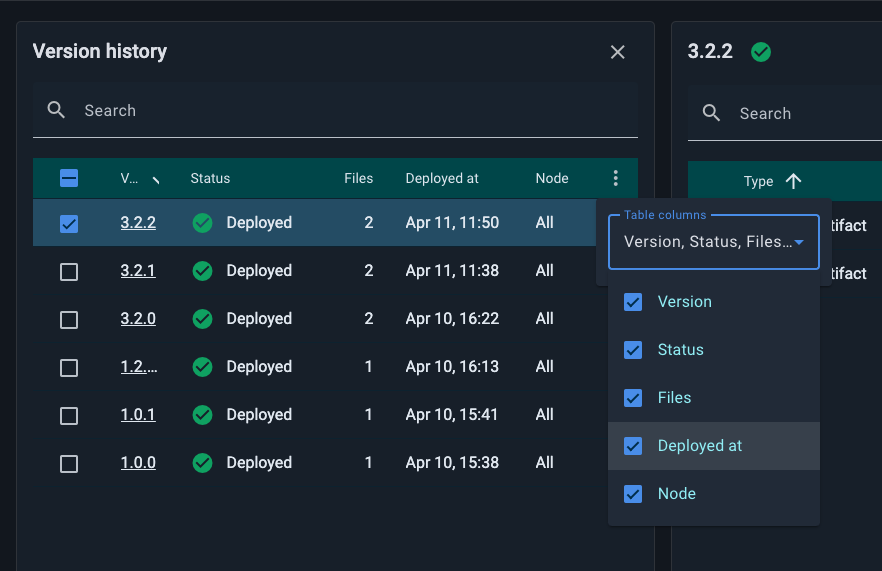
Task: Sort by the Version column arrow
Action: pyautogui.click(x=156, y=179)
